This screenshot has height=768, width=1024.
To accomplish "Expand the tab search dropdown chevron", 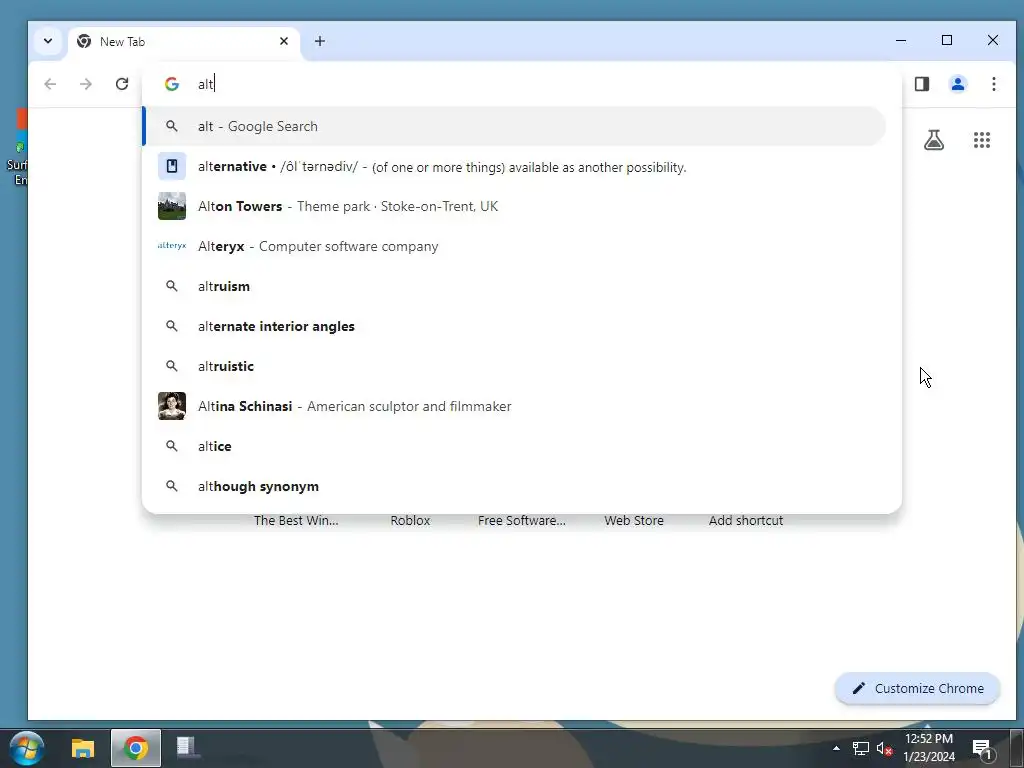I will coord(48,41).
